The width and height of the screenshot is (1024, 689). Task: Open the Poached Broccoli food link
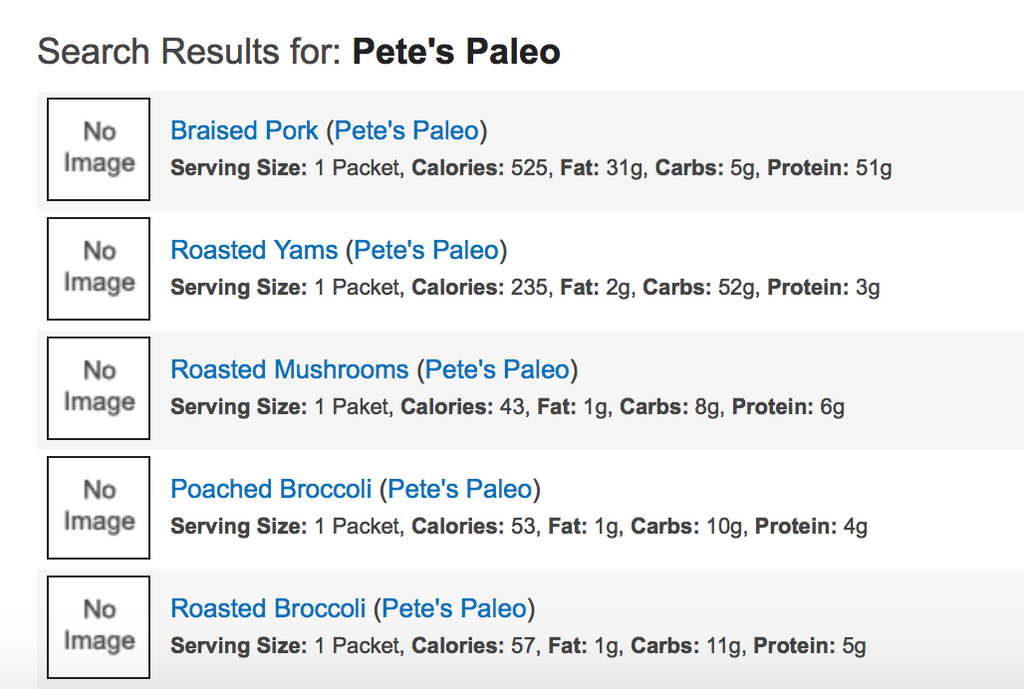pyautogui.click(x=271, y=489)
